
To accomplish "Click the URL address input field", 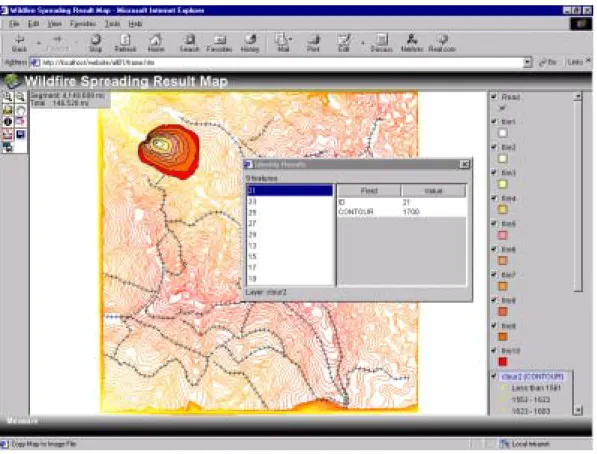I will 282,62.
